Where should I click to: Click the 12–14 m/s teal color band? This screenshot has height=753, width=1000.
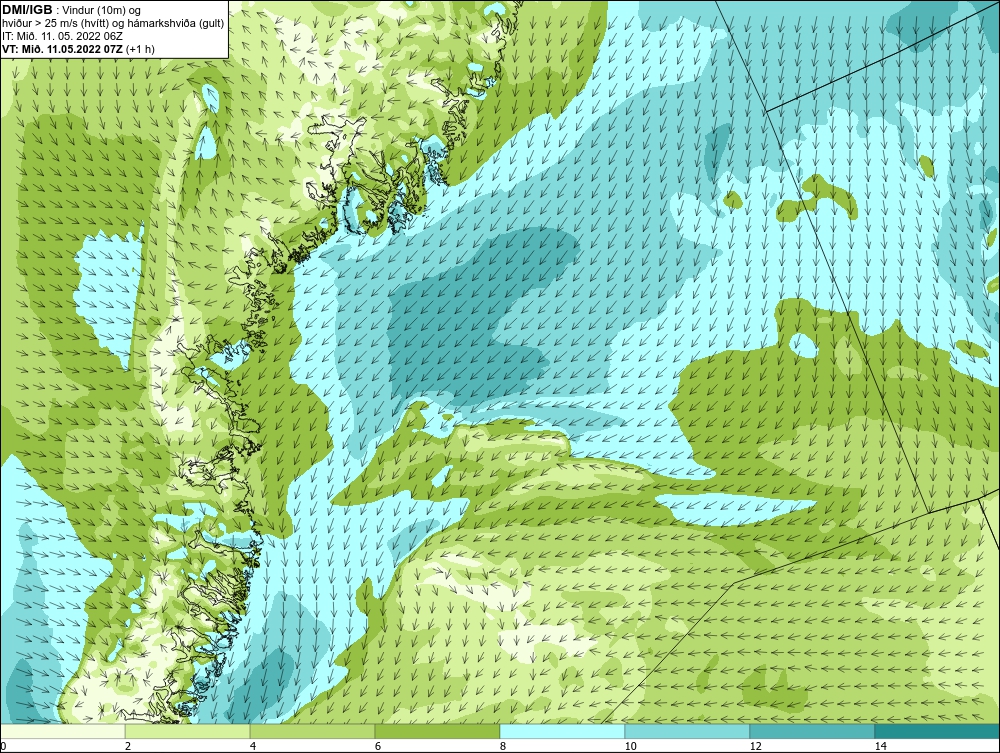[812, 731]
